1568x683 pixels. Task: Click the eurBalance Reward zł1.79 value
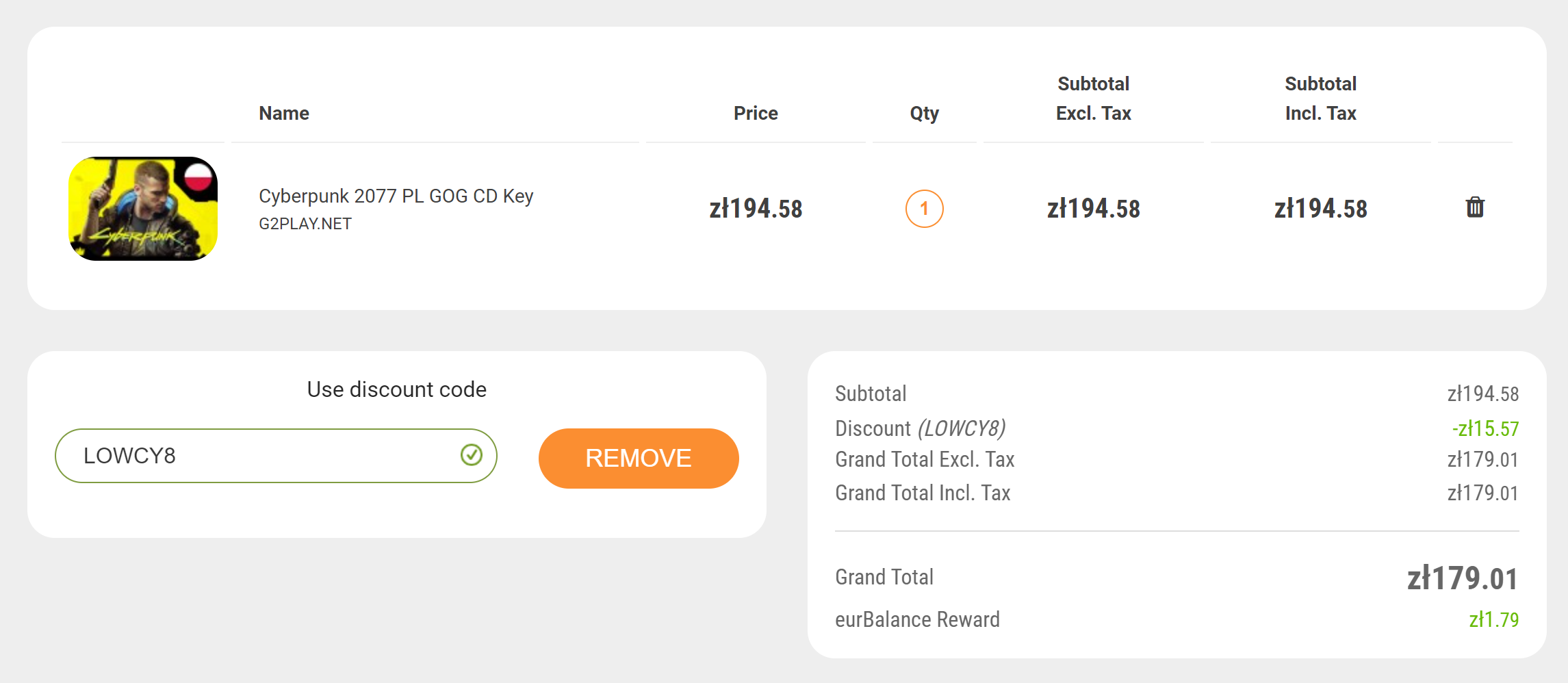click(1494, 619)
